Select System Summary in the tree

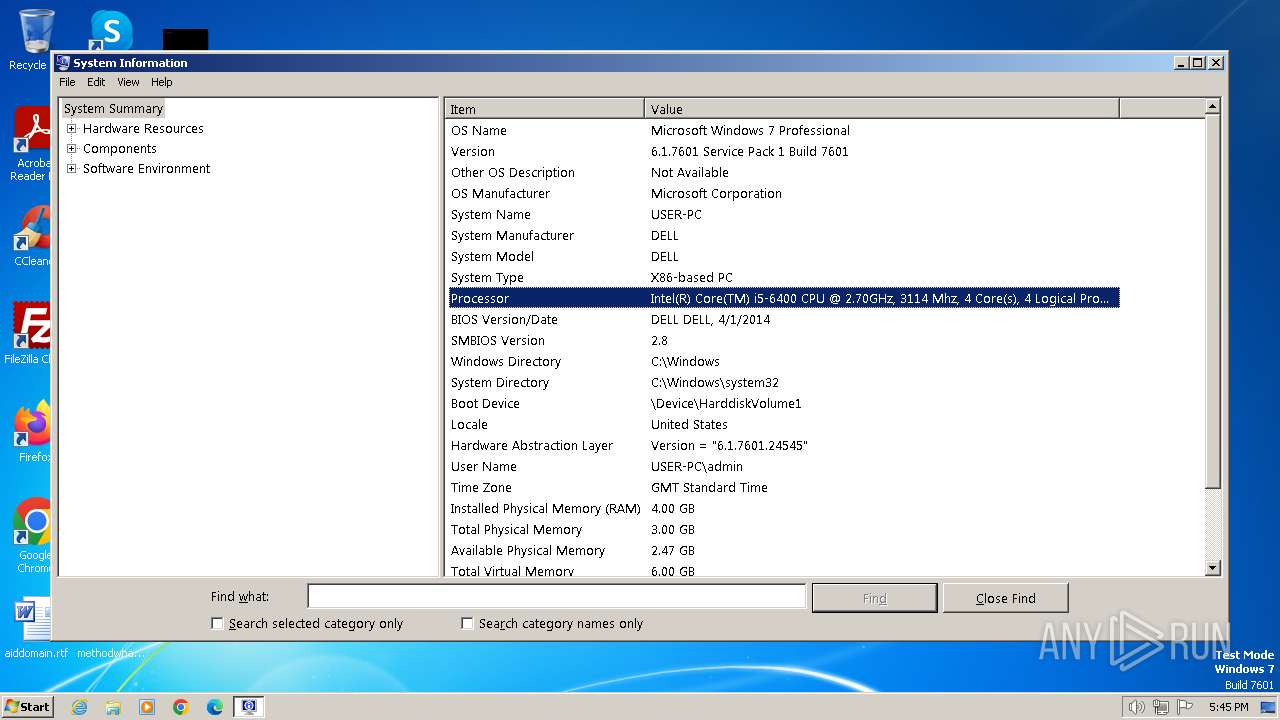point(113,108)
